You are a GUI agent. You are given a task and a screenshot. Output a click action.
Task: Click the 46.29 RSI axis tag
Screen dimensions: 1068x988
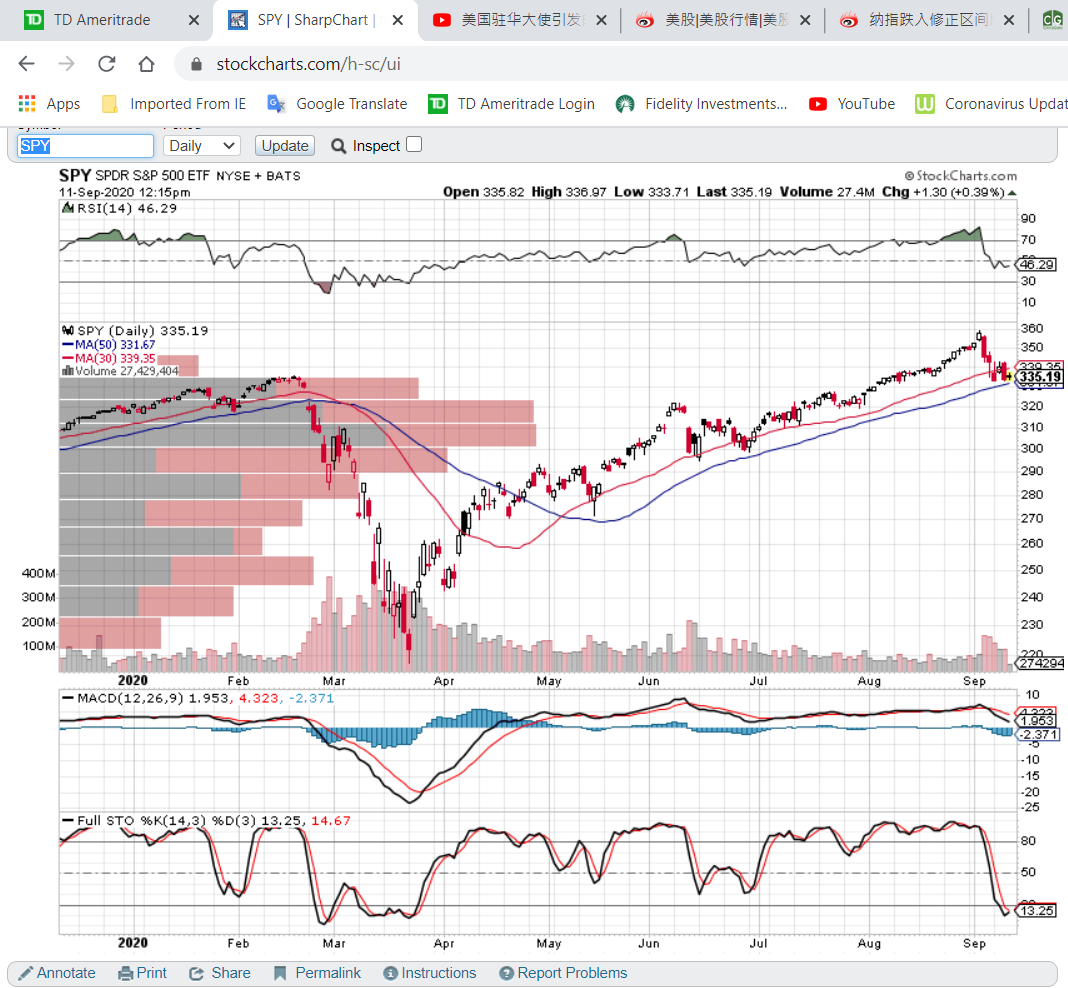click(x=1037, y=264)
